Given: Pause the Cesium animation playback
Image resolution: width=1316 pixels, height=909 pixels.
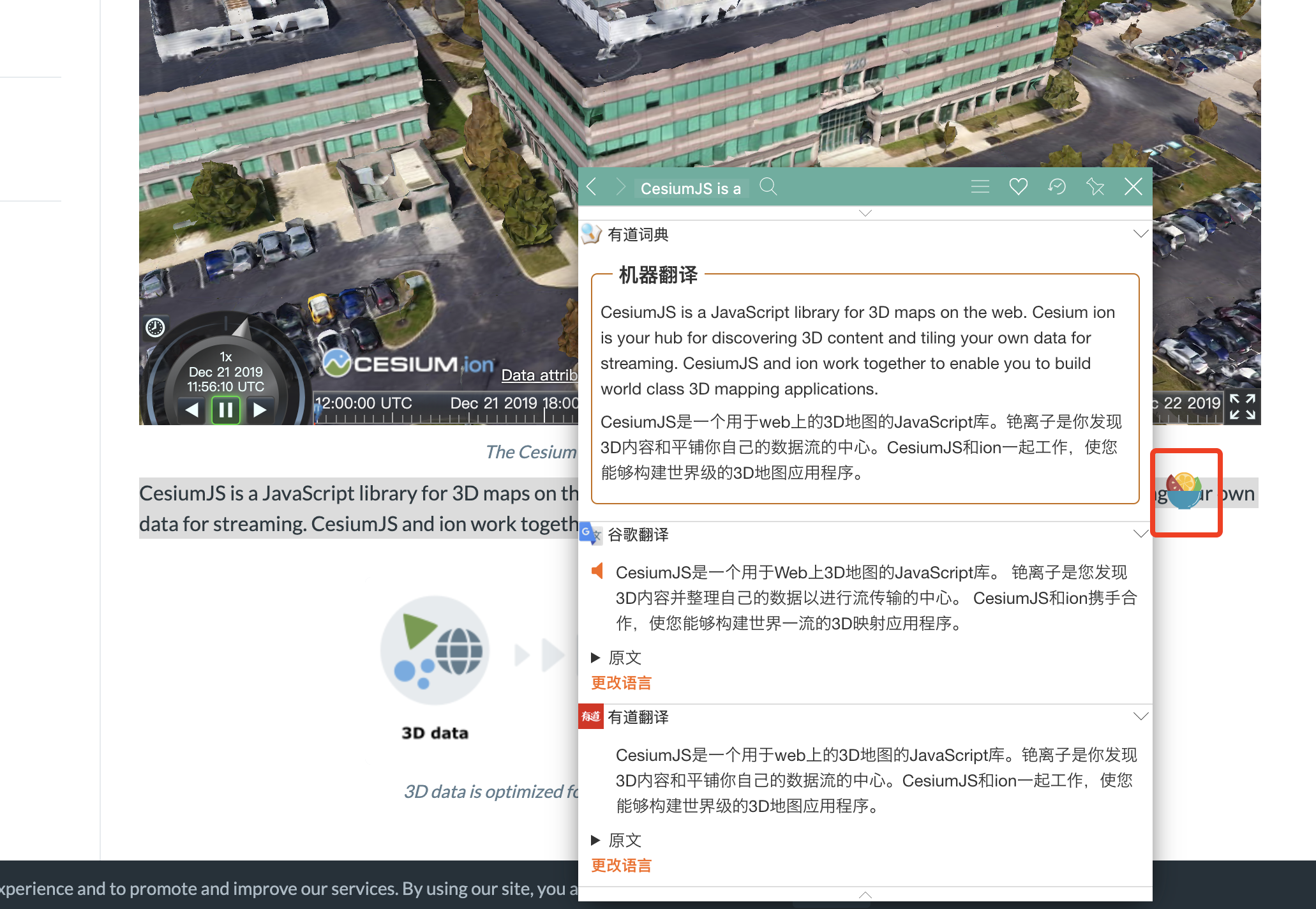Looking at the screenshot, I should 225,410.
